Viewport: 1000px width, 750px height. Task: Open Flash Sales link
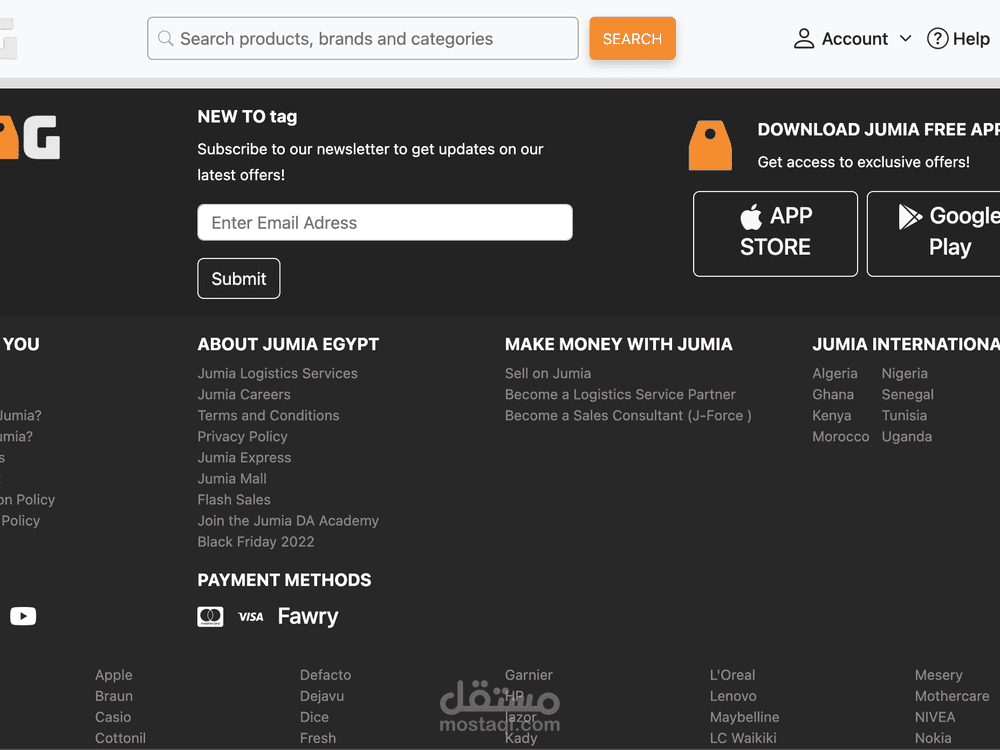pos(234,499)
